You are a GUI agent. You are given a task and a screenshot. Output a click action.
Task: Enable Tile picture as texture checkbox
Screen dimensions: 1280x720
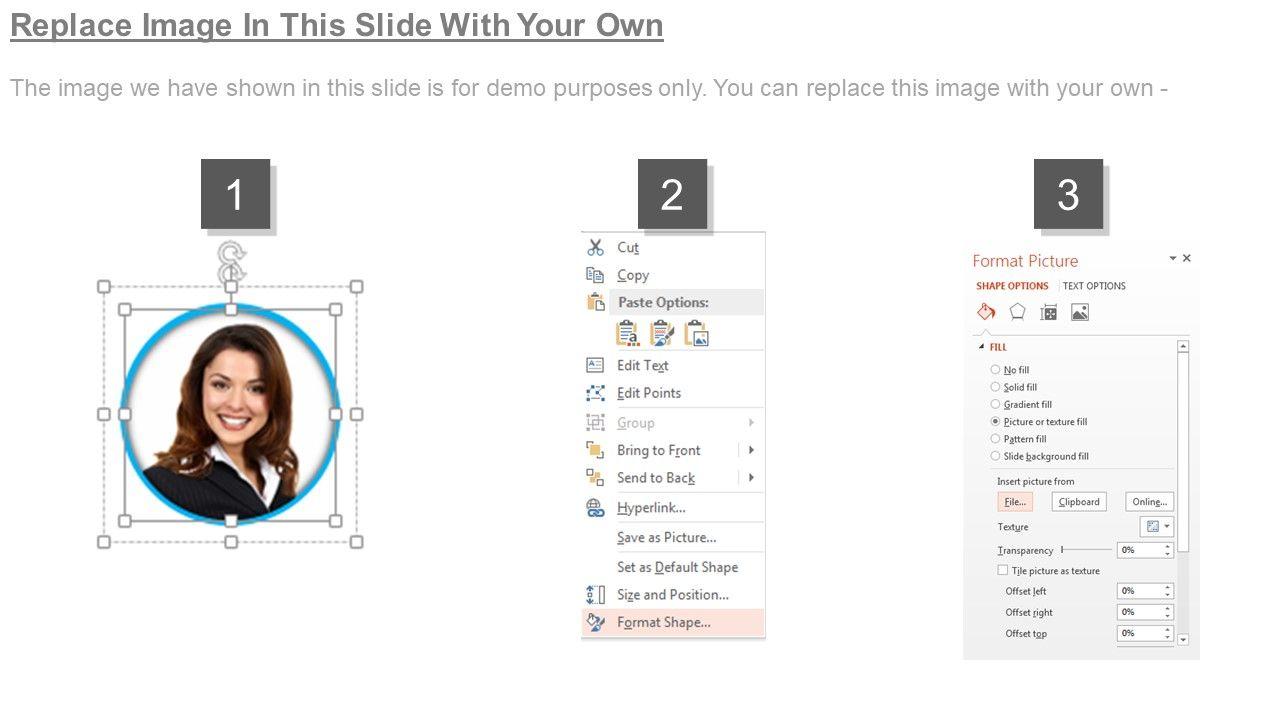point(1003,571)
